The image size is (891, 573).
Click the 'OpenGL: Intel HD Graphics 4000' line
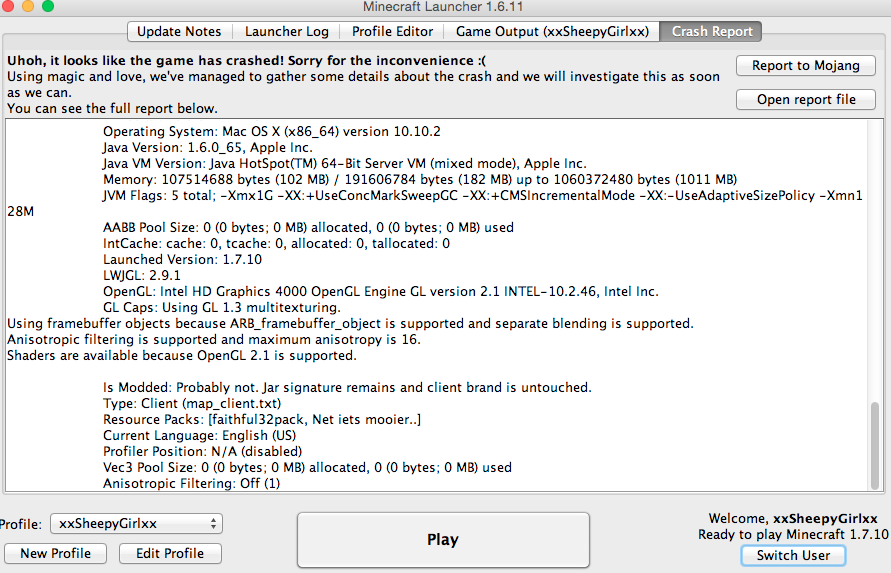pos(381,291)
